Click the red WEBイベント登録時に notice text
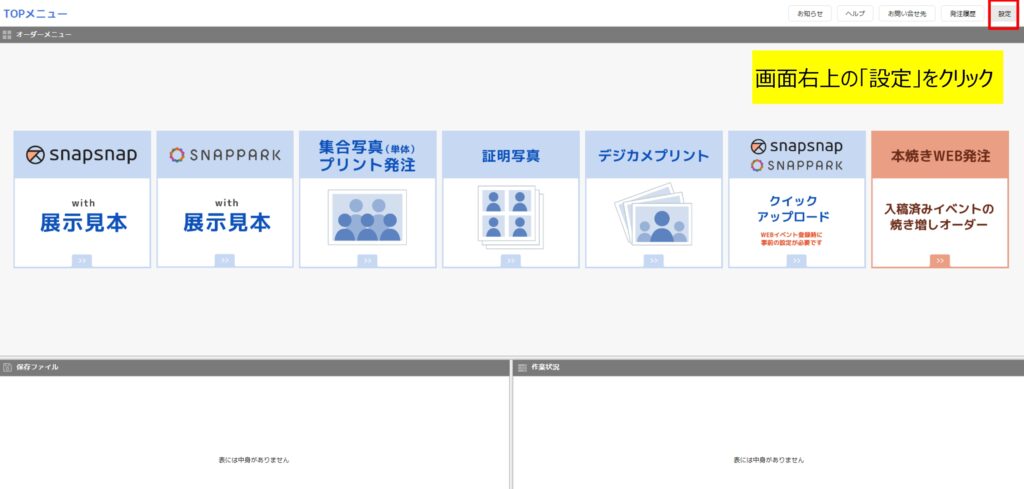Screen dimensions: 1024x489 793,238
